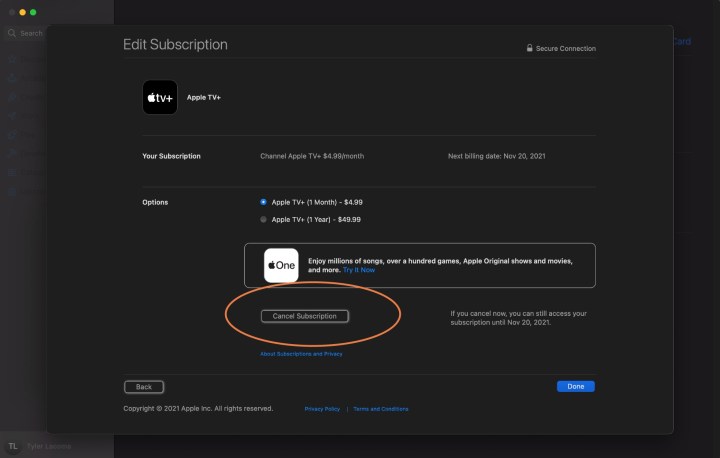Open the Terms and Conditions link
This screenshot has width=720, height=458.
point(381,409)
